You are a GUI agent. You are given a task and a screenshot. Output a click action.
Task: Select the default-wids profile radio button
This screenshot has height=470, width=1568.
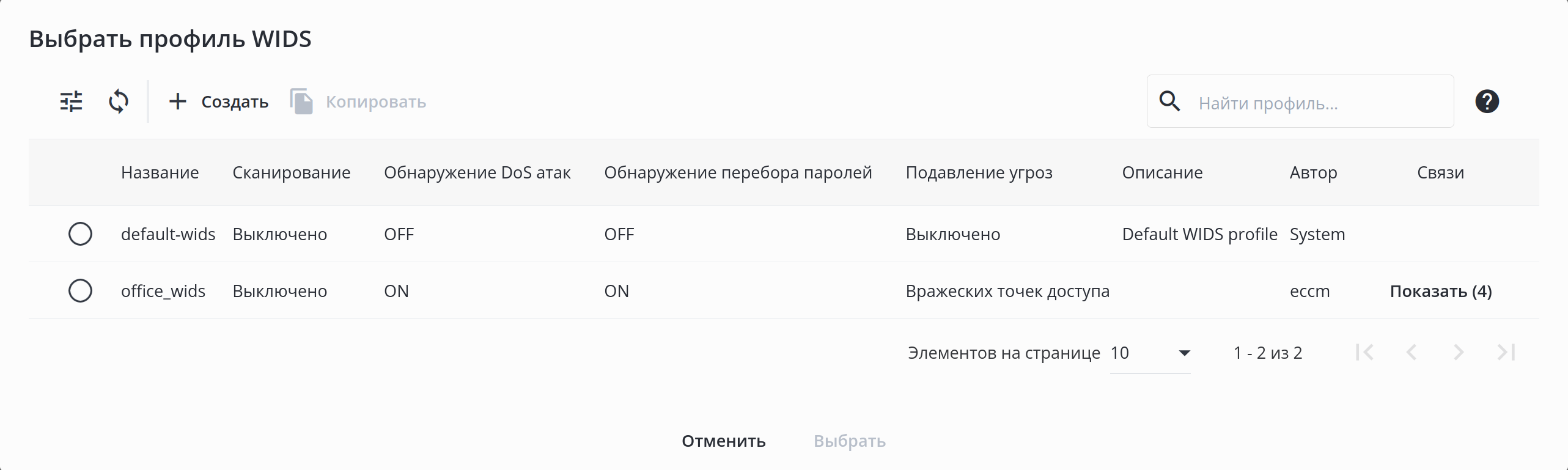click(80, 234)
